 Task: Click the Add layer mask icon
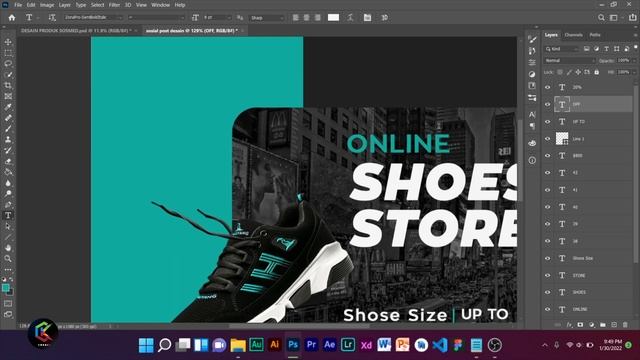580,325
